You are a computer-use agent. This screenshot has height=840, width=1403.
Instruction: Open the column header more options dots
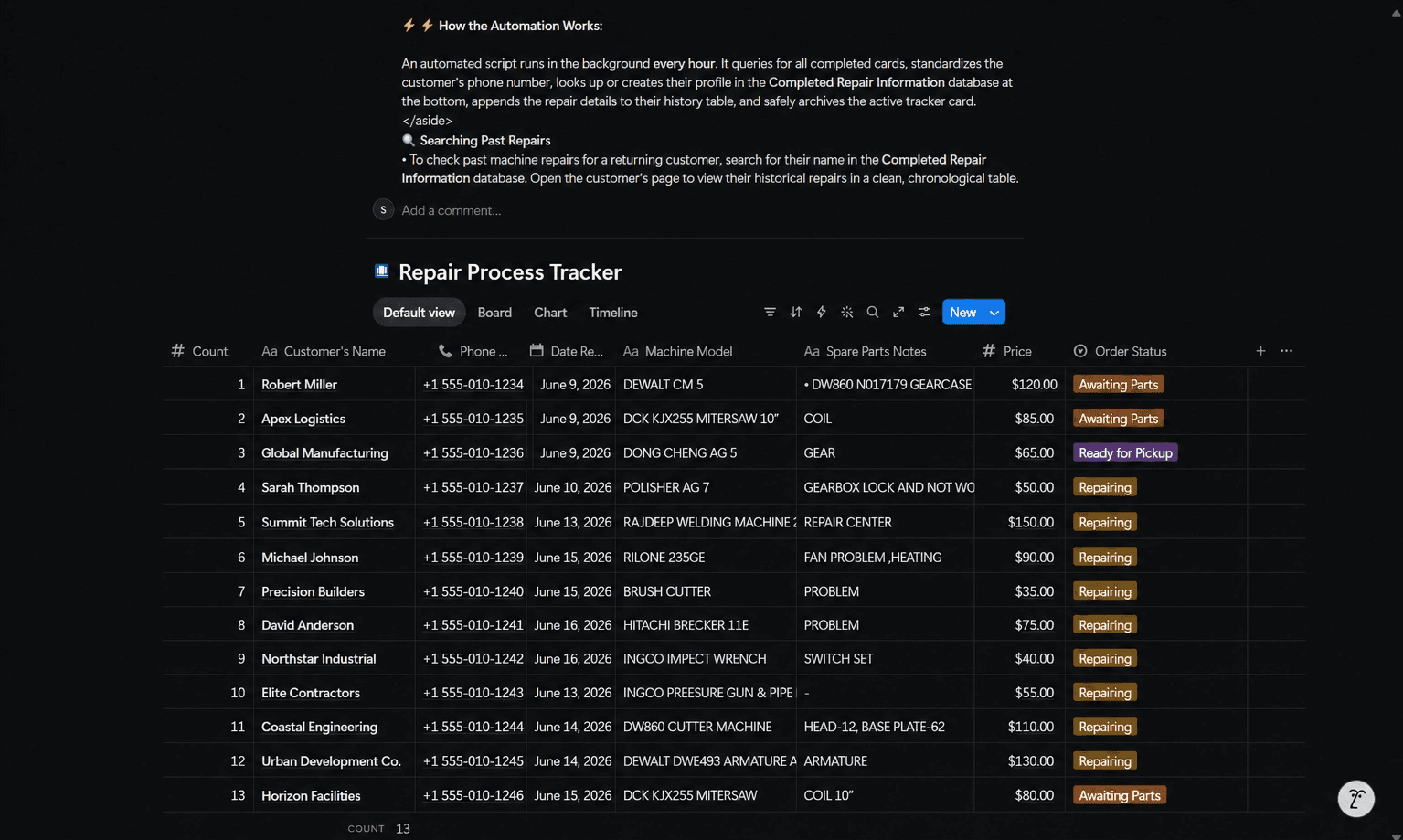pos(1286,351)
